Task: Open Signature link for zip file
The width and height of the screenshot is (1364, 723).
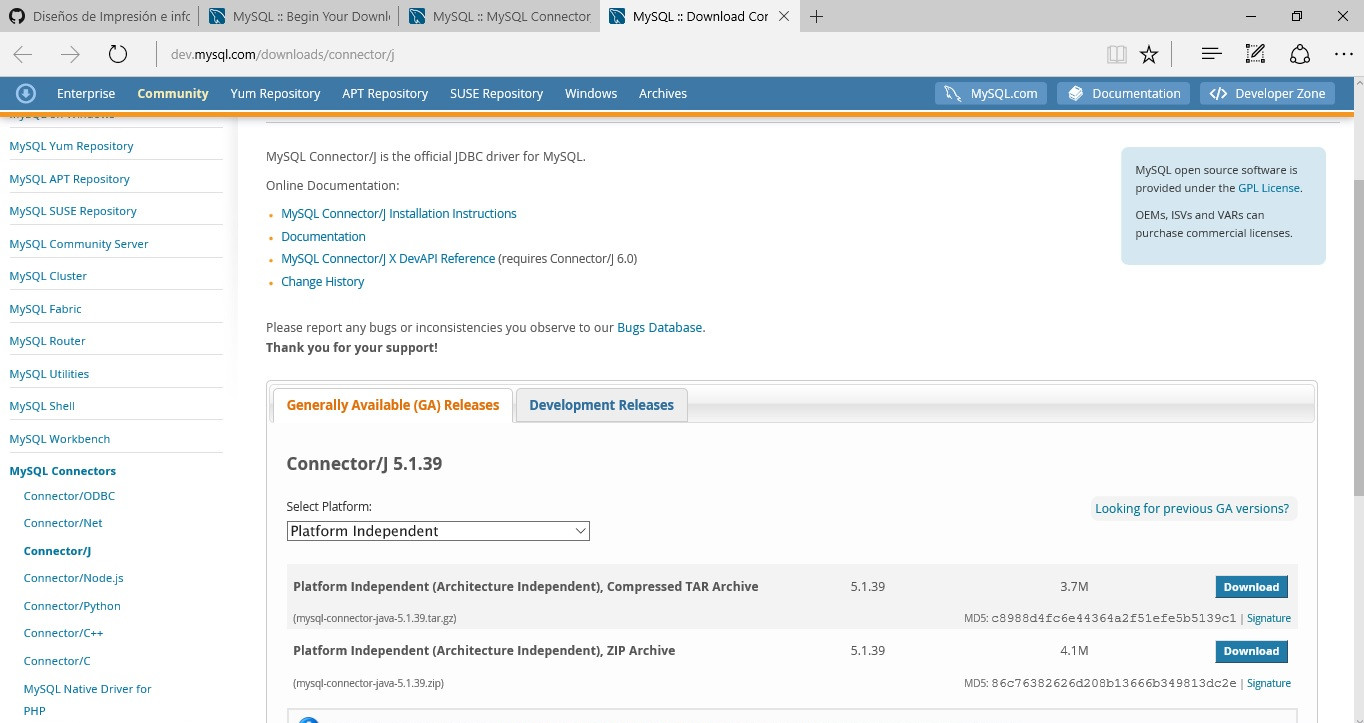Action: tap(1269, 683)
